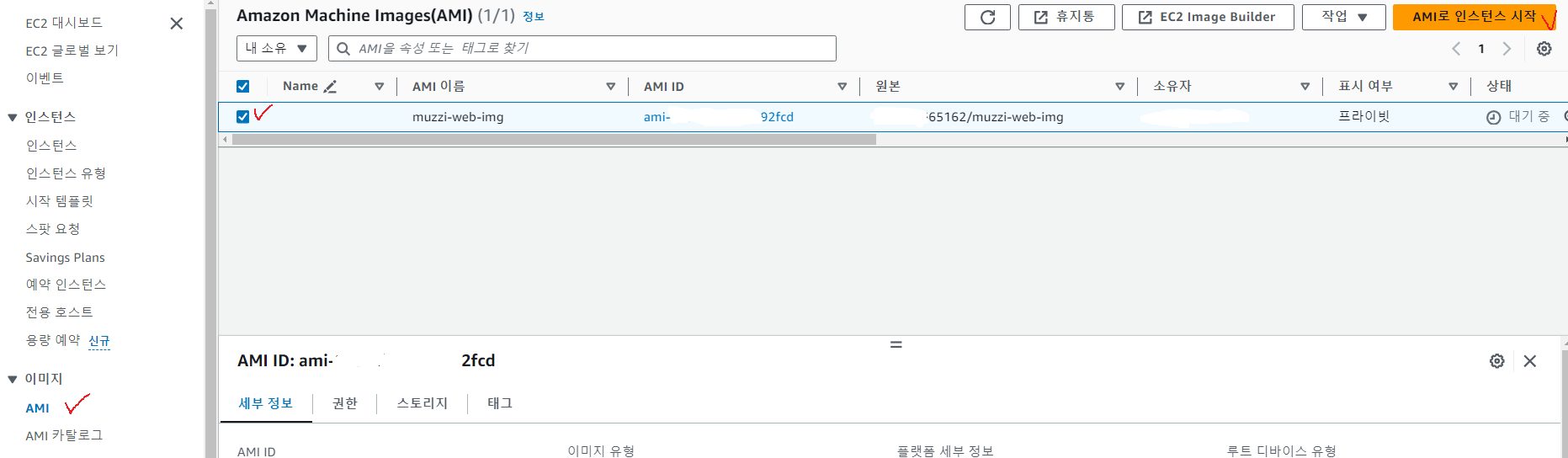Viewport: 1568px width, 458px height.
Task: Uncheck the muzzi-web-img row checkbox
Action: (243, 117)
